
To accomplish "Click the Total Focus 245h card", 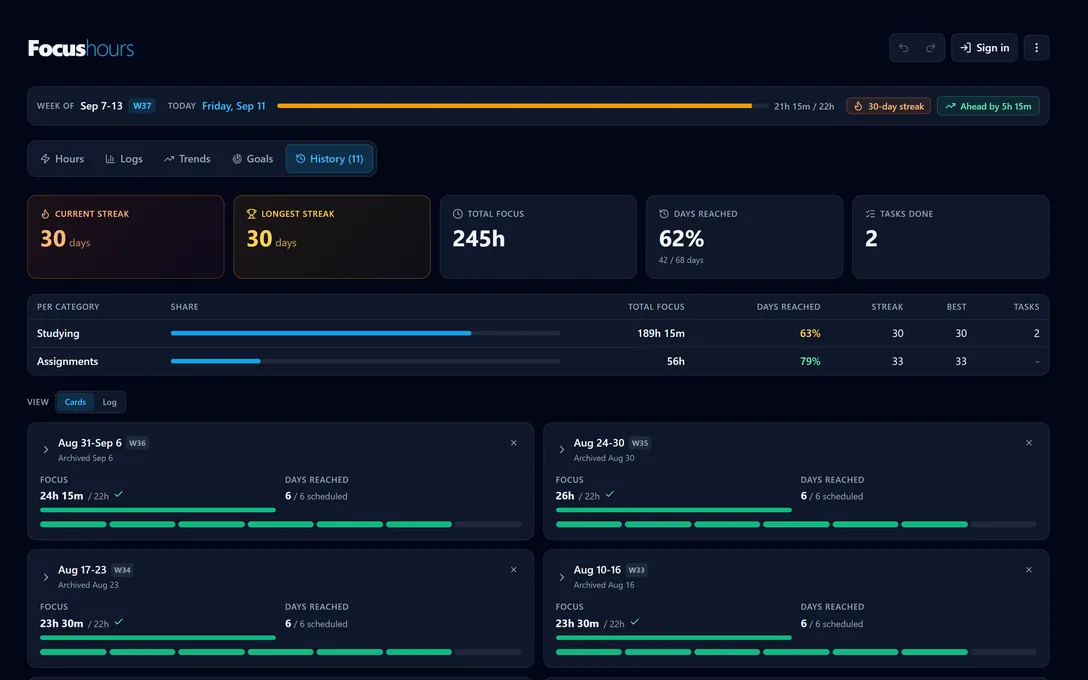I will (538, 237).
